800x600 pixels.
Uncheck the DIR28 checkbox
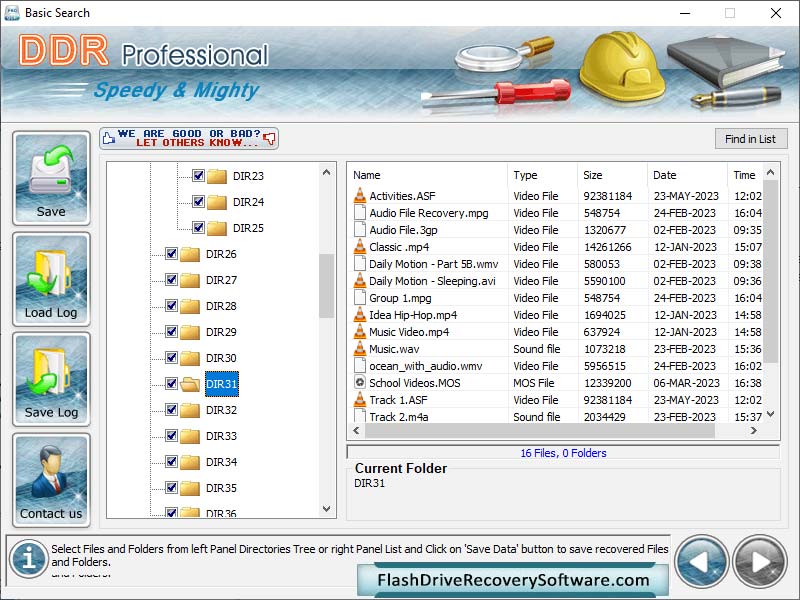pos(171,306)
